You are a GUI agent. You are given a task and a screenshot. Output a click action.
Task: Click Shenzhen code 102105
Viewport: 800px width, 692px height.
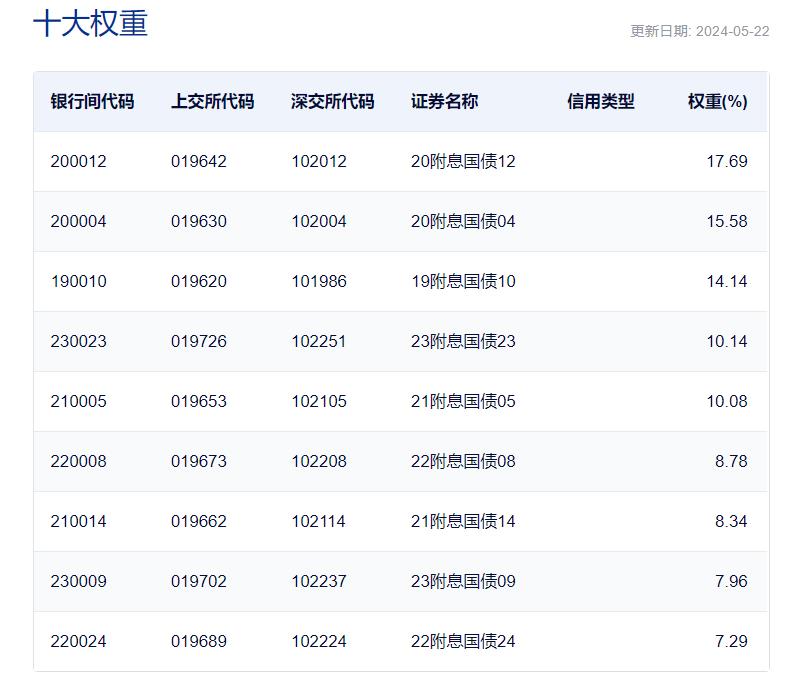click(x=319, y=401)
